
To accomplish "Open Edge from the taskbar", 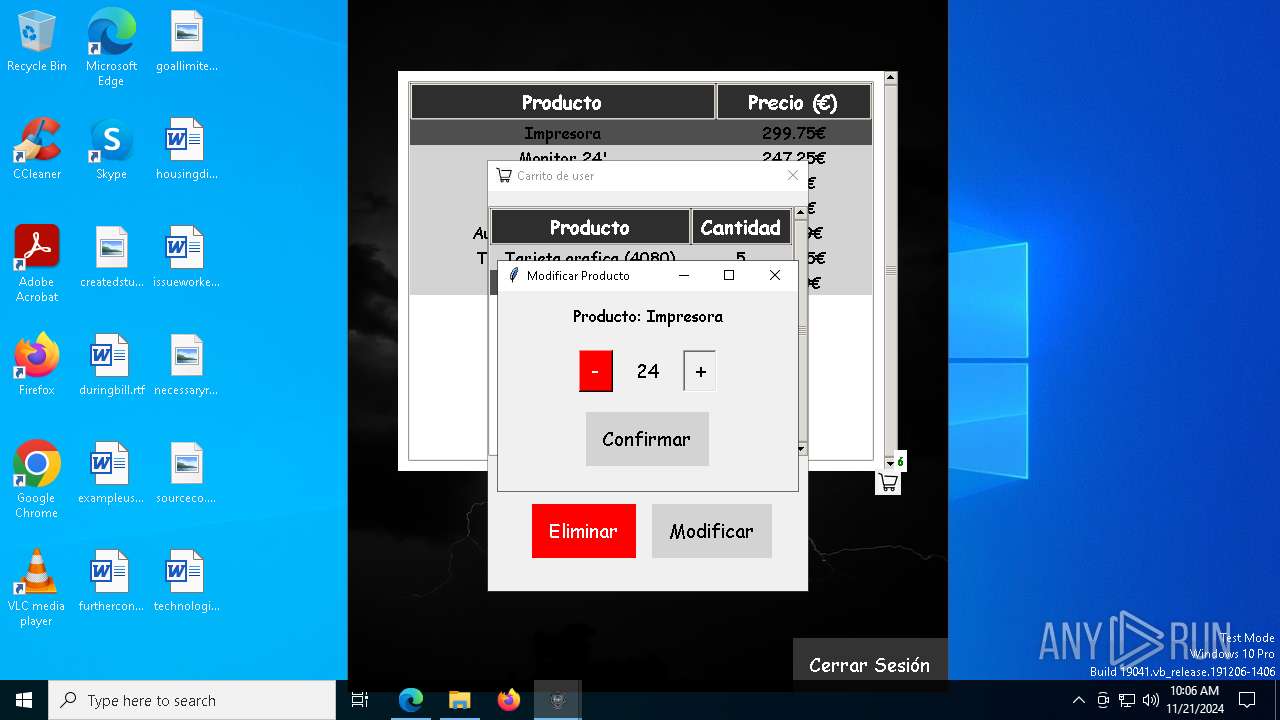I will pyautogui.click(x=411, y=700).
